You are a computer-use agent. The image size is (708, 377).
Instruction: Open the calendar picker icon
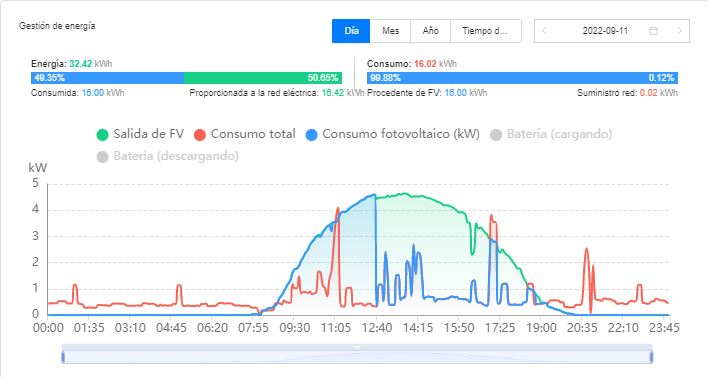coord(653,31)
